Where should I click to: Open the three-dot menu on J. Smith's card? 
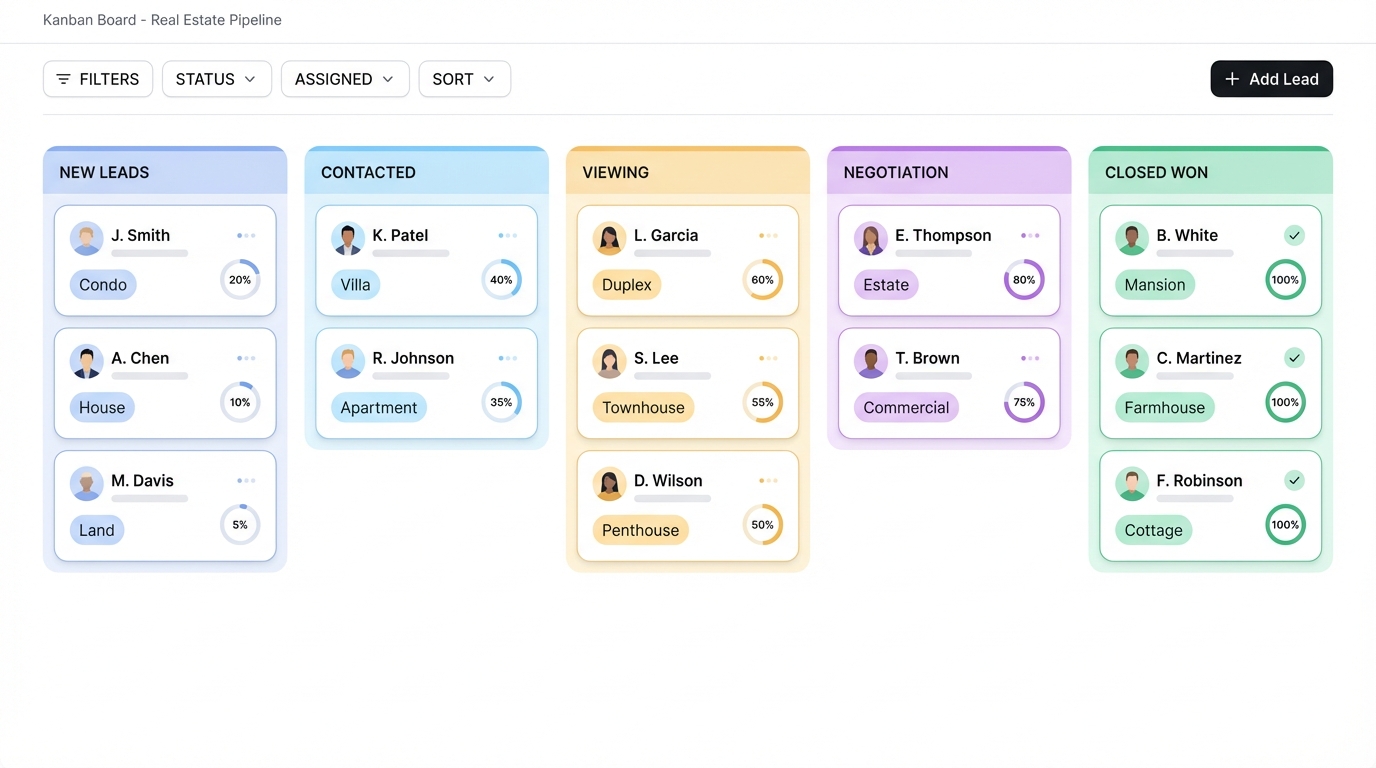tap(246, 235)
